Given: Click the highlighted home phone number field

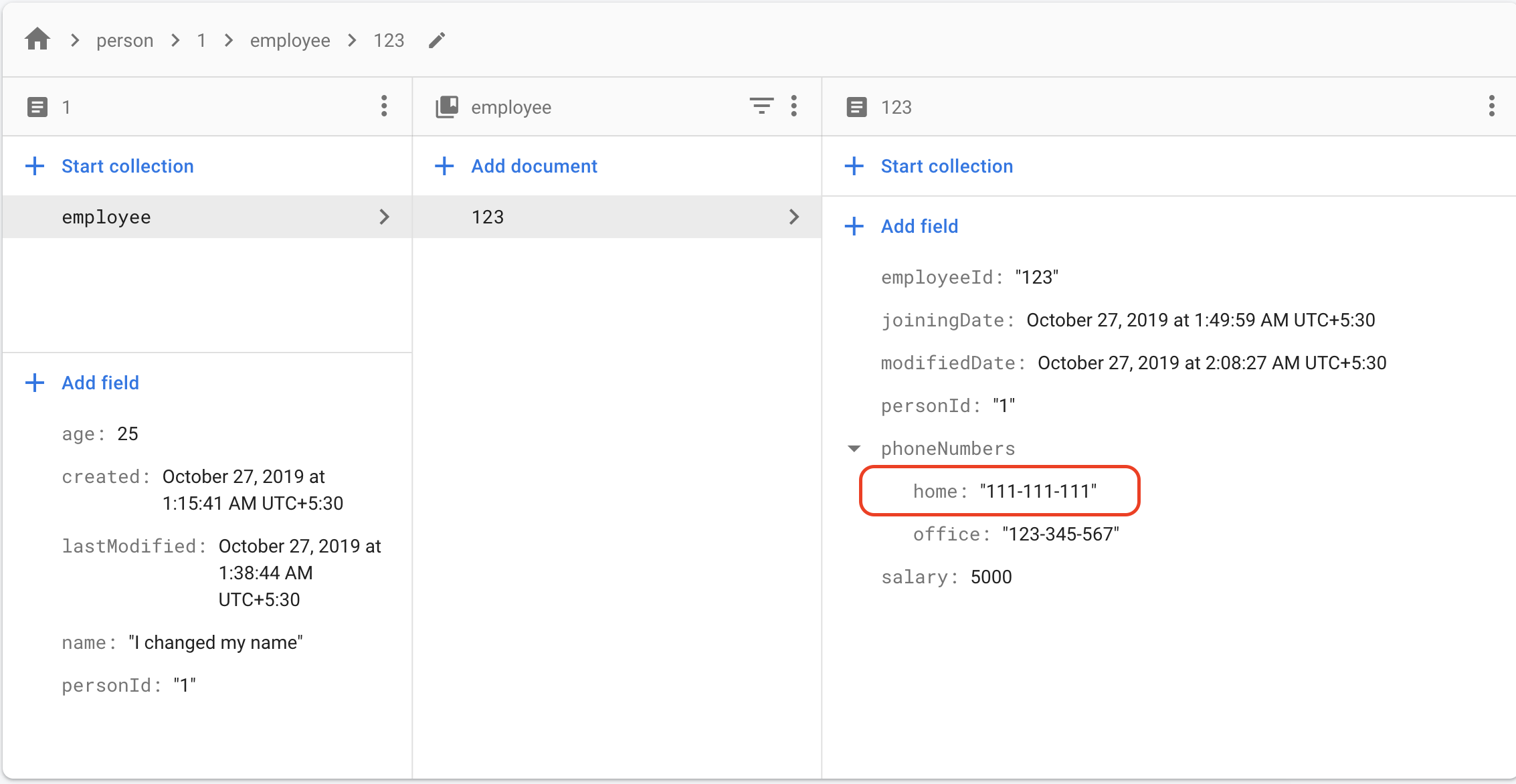Looking at the screenshot, I should [1000, 491].
